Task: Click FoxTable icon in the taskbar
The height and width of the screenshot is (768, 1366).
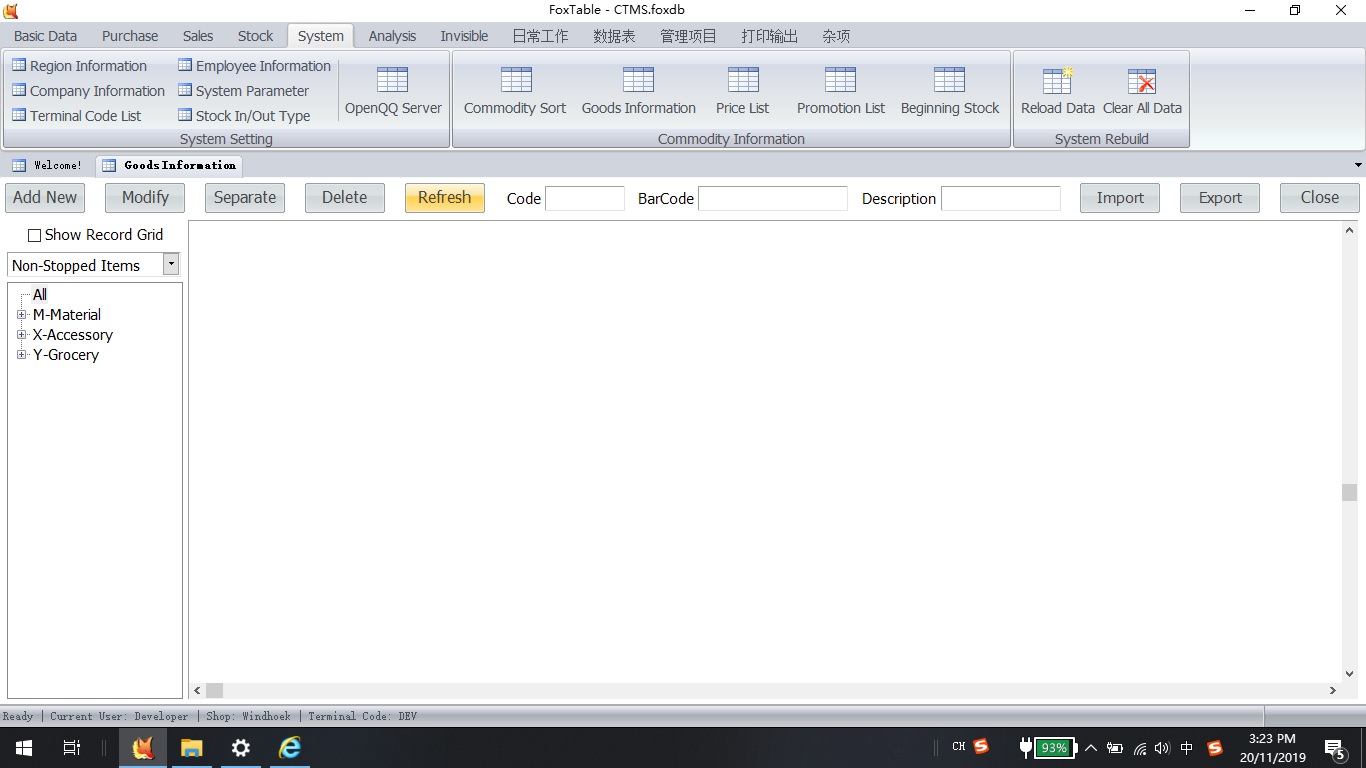Action: [143, 747]
